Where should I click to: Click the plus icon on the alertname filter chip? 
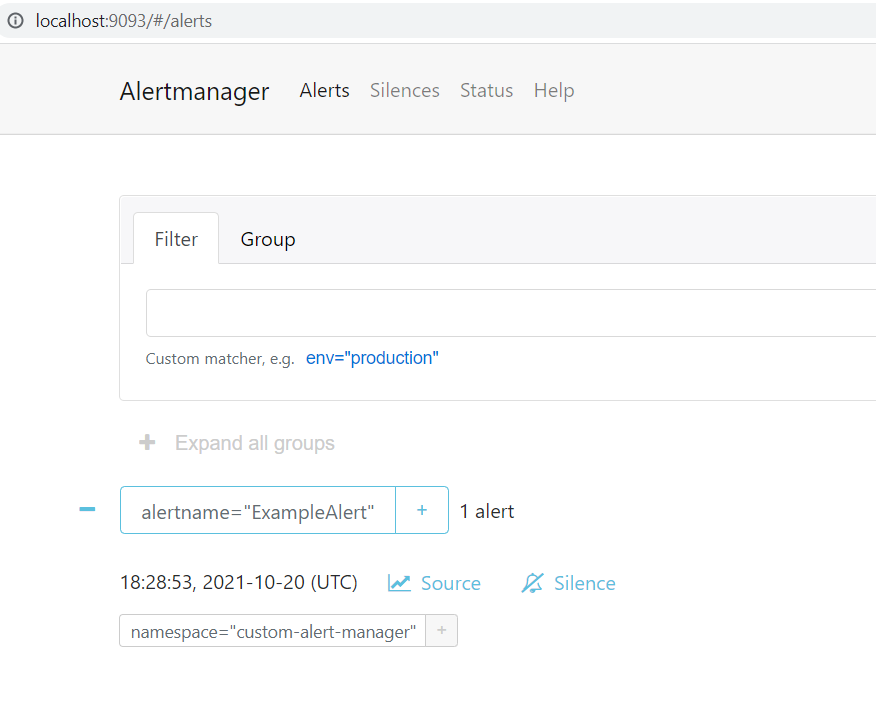point(421,510)
